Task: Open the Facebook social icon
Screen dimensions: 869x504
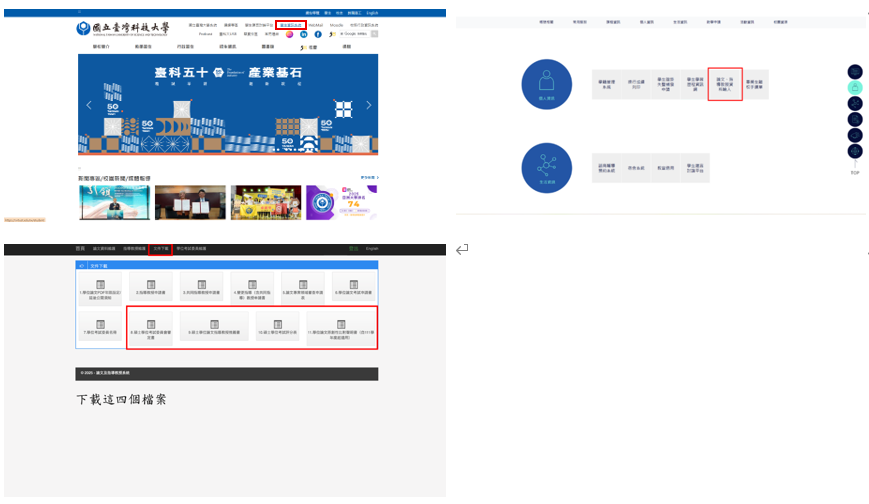Action: coord(318,34)
